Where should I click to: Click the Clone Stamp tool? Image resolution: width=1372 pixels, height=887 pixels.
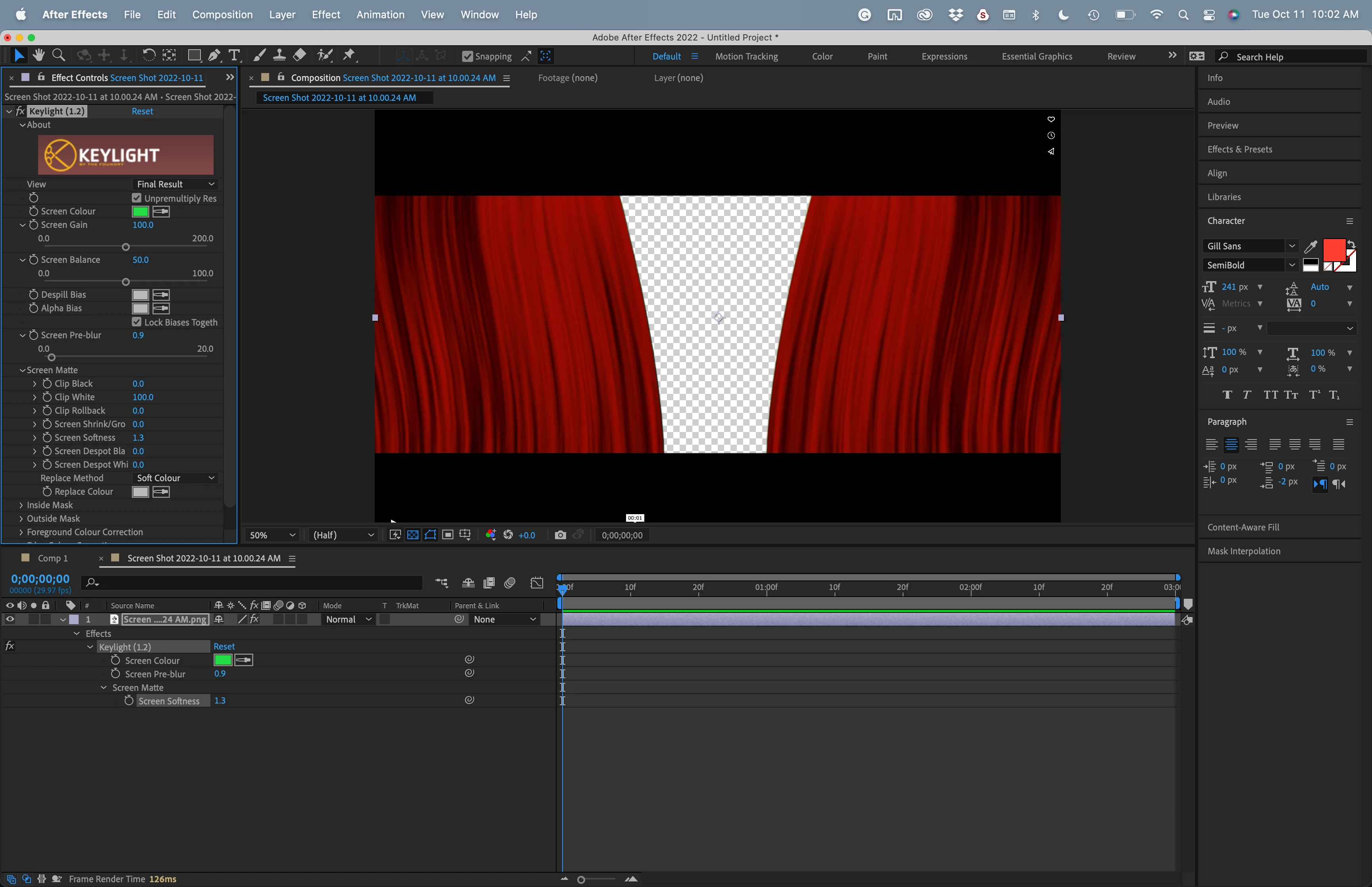click(x=279, y=55)
